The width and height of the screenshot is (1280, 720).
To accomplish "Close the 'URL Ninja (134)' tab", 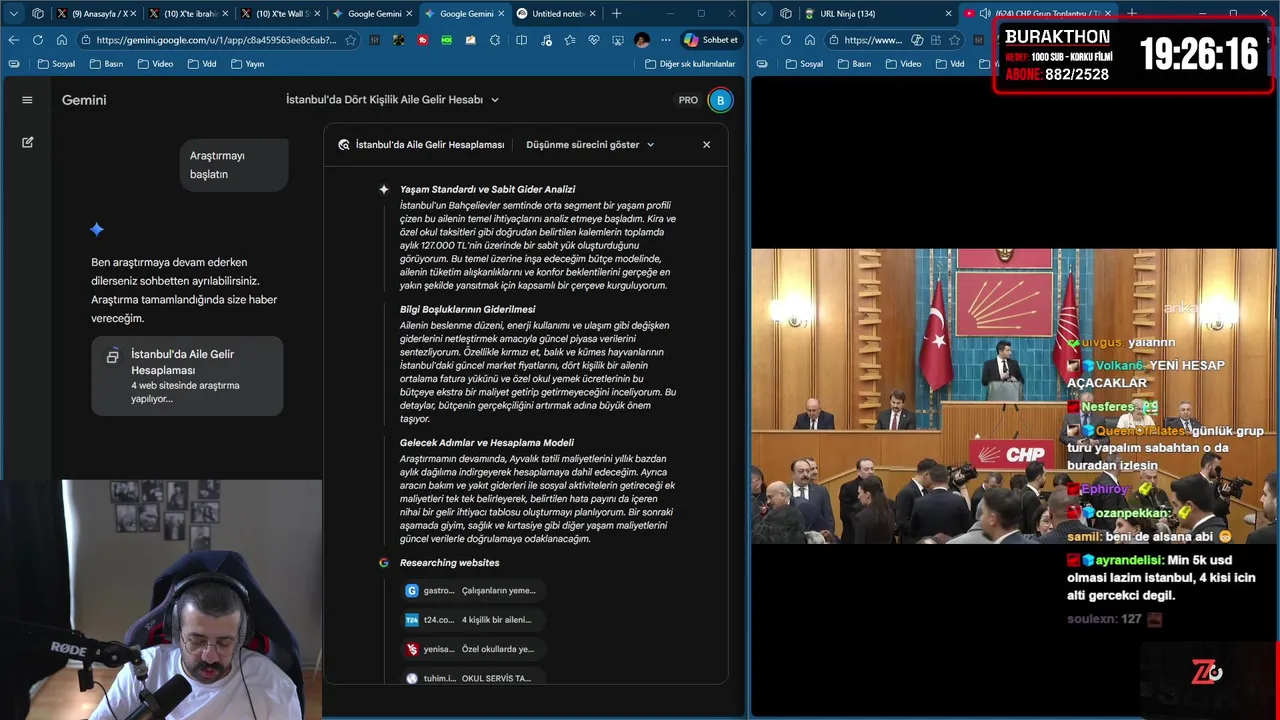I will coord(948,14).
